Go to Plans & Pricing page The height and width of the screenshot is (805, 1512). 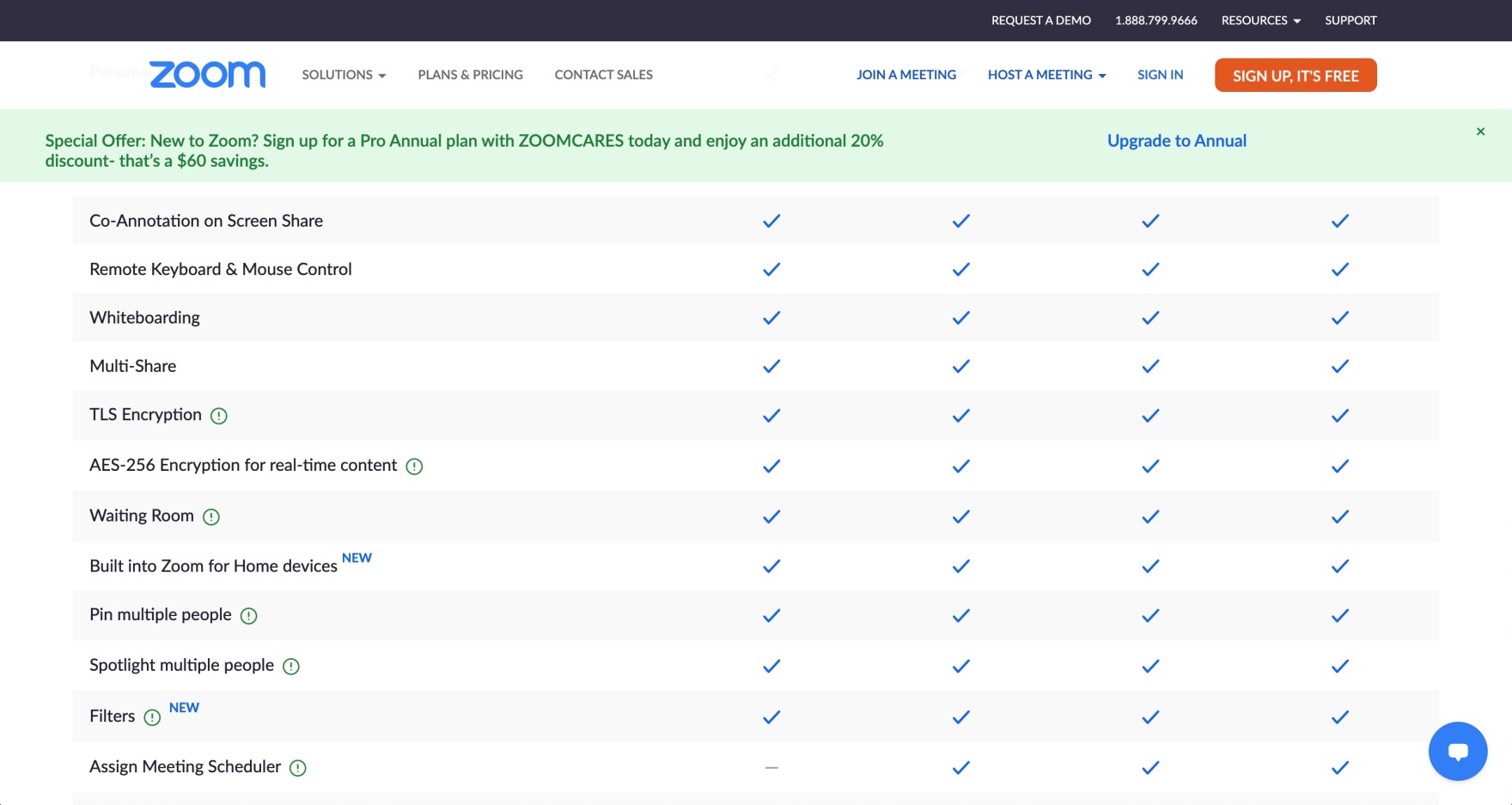click(x=470, y=75)
